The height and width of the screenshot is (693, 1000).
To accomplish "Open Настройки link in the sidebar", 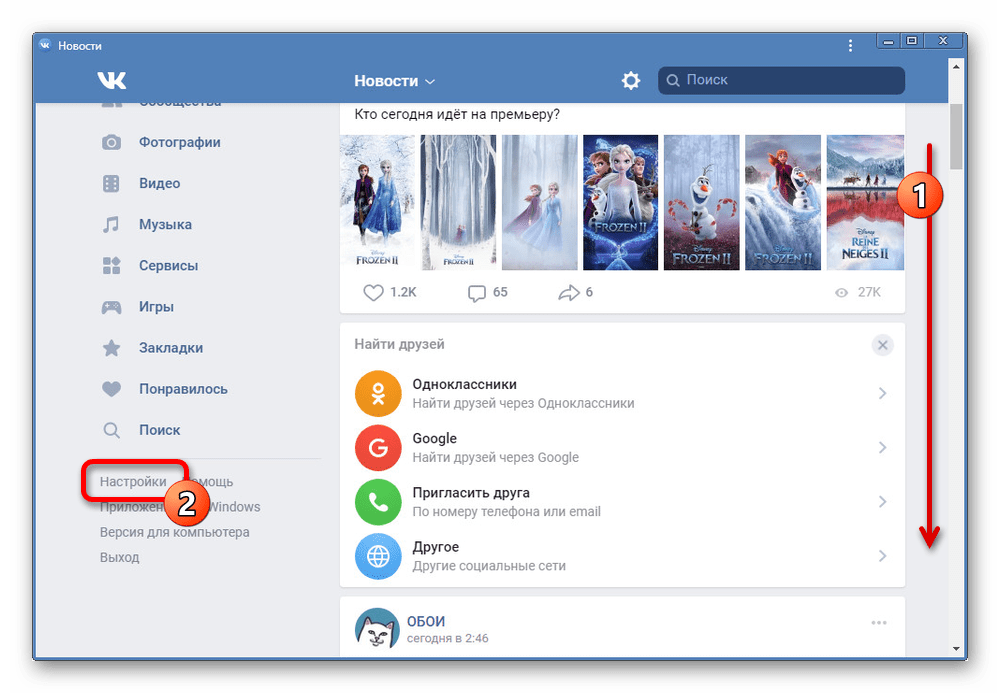I will click(133, 482).
